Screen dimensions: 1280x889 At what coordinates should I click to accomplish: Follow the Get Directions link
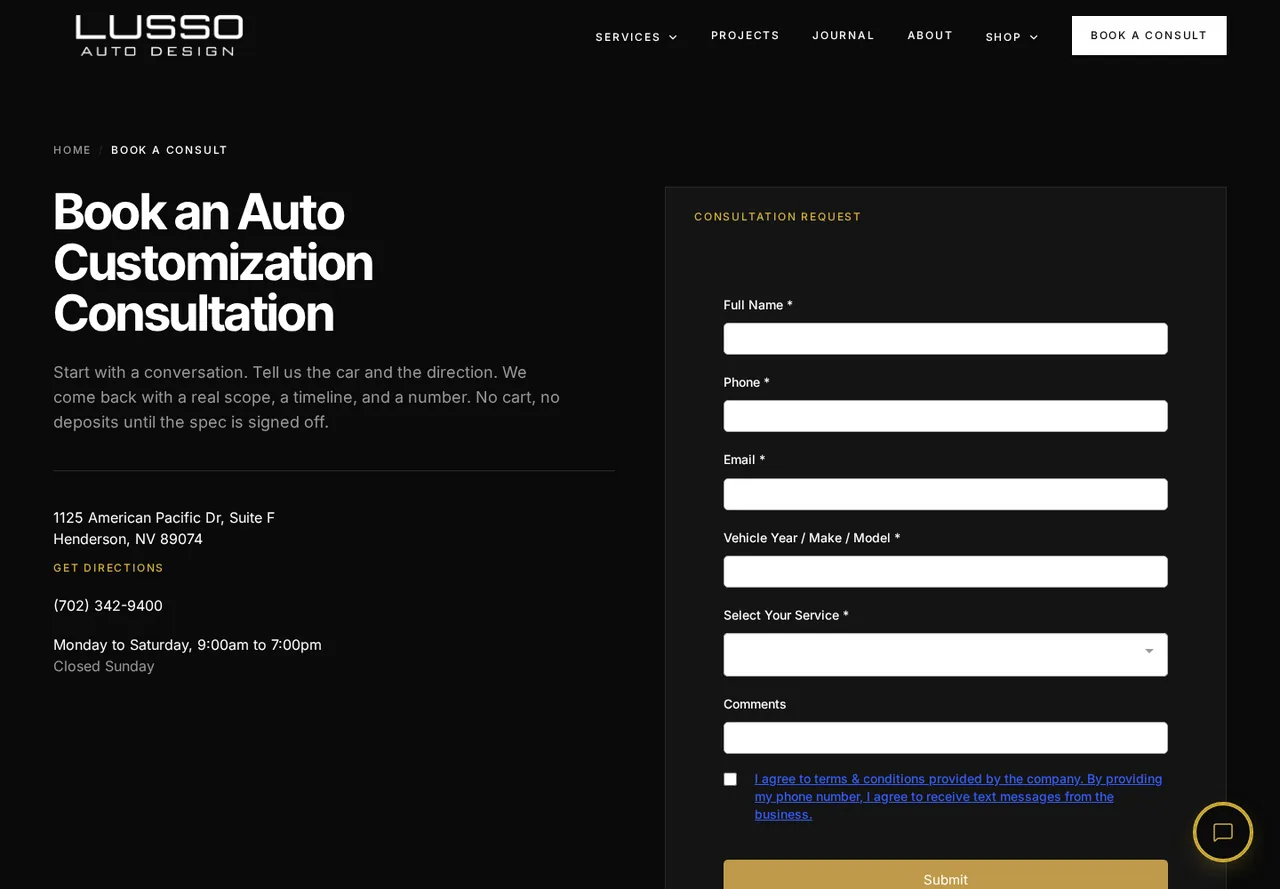click(108, 568)
